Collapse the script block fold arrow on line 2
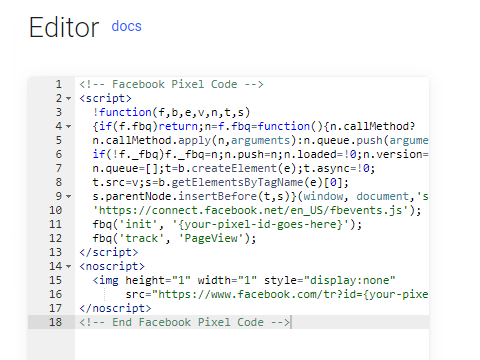The width and height of the screenshot is (480, 360). (x=69, y=98)
